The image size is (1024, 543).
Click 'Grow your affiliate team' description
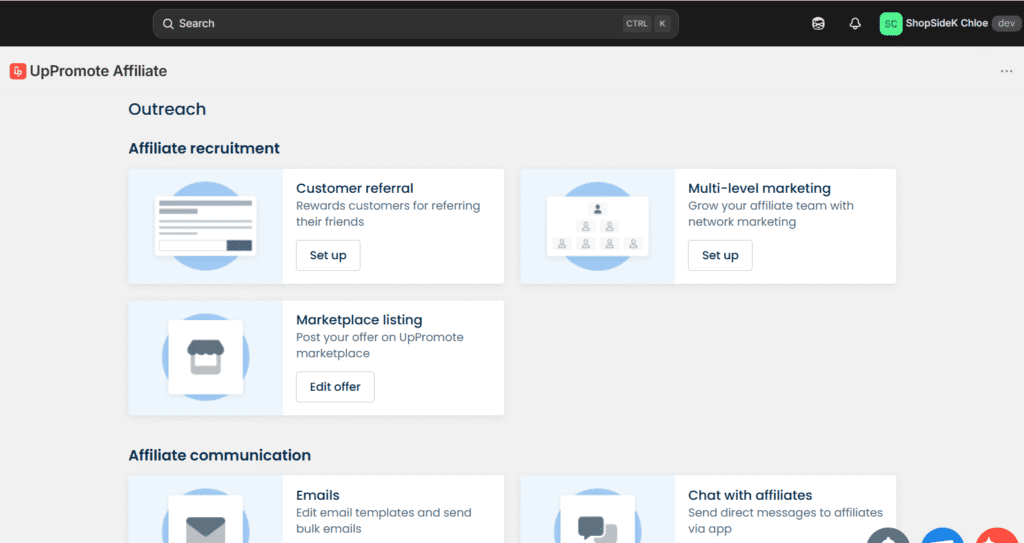click(771, 214)
